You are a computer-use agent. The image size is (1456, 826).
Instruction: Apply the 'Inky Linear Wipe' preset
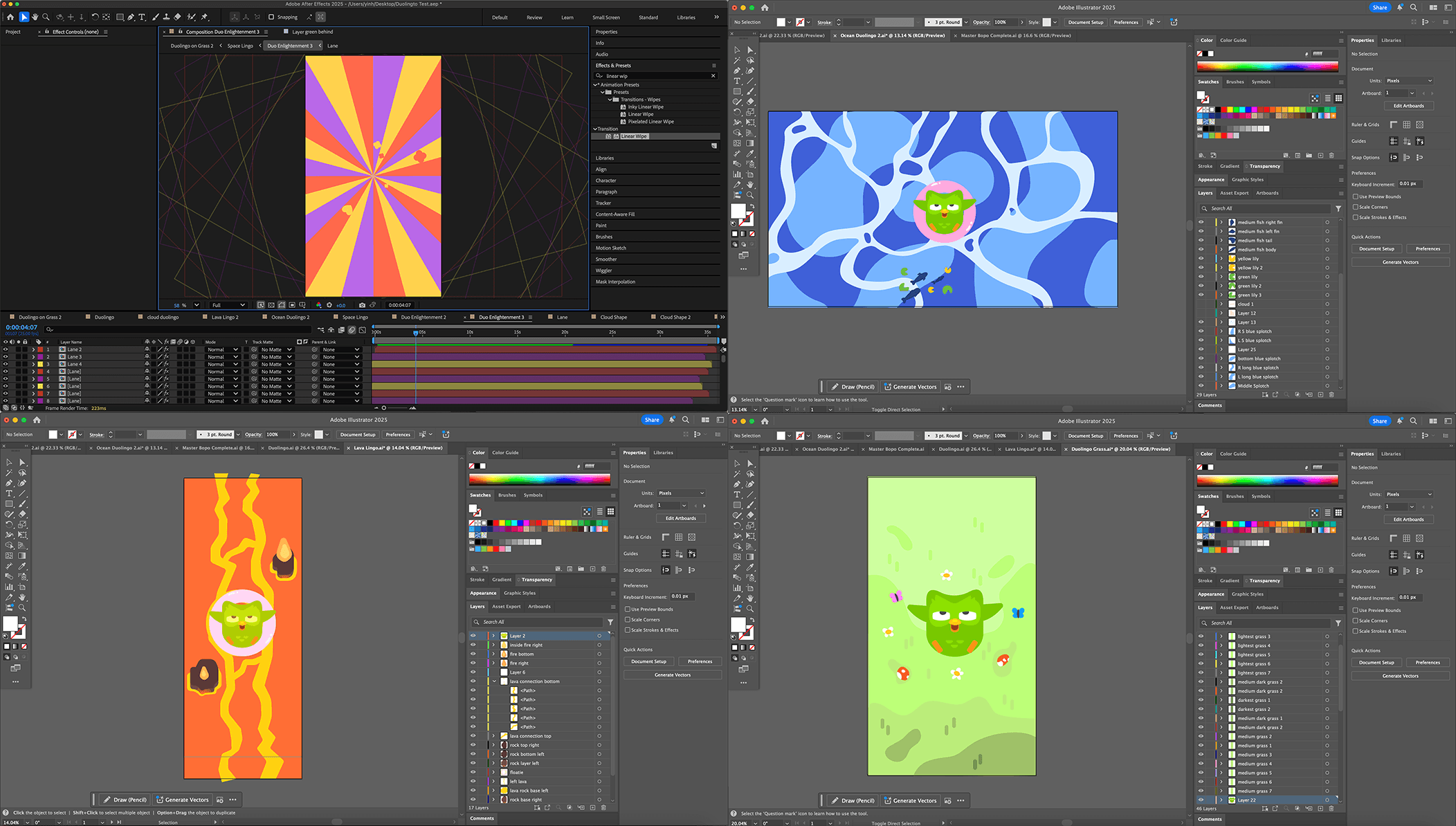click(645, 107)
